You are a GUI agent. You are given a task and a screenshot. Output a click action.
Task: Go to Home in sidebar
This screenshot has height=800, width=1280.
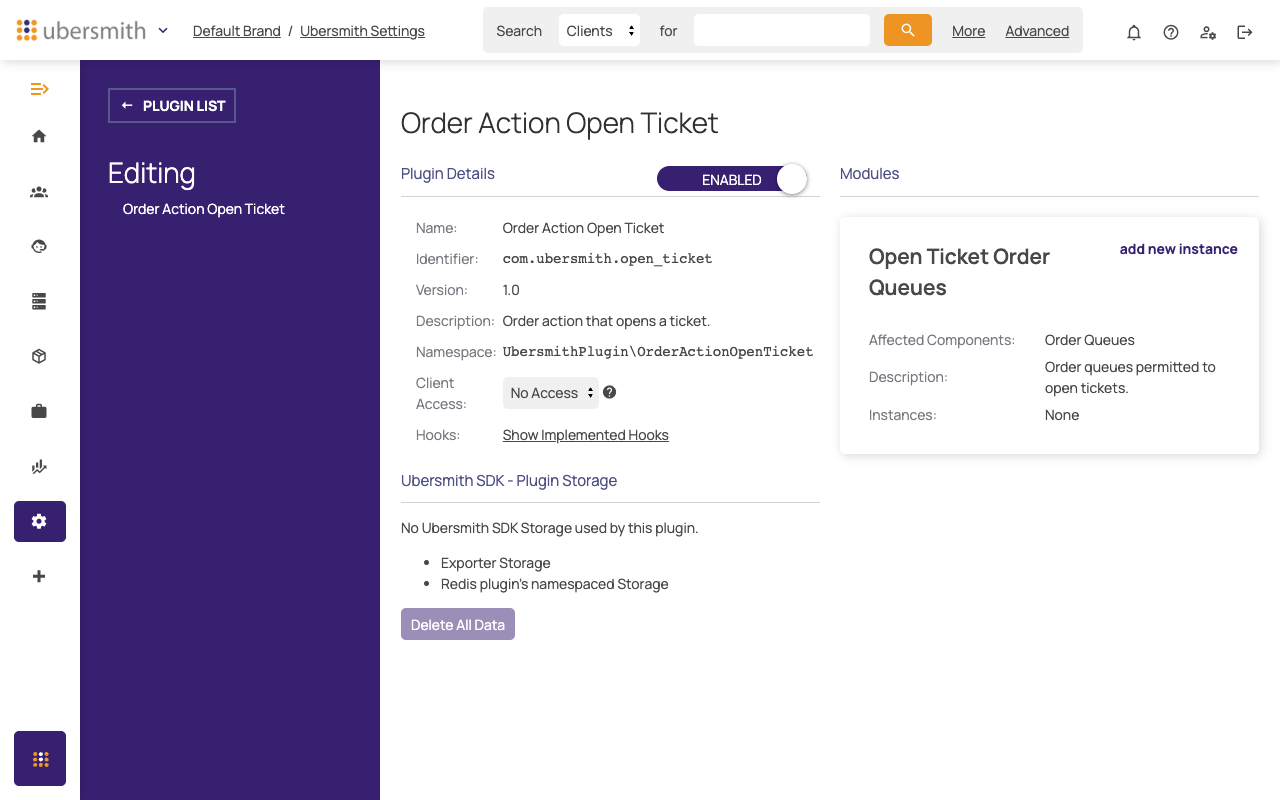[39, 136]
